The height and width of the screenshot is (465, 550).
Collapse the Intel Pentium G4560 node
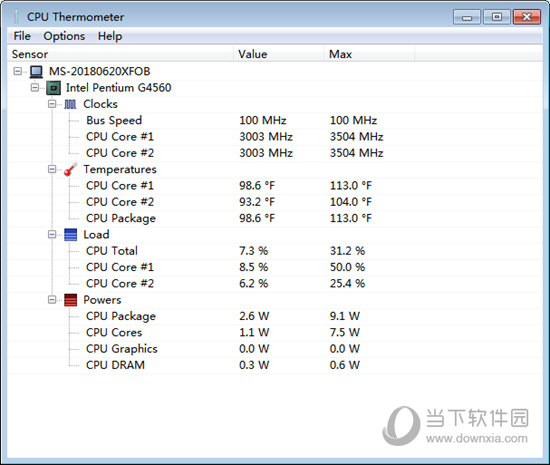(35, 87)
